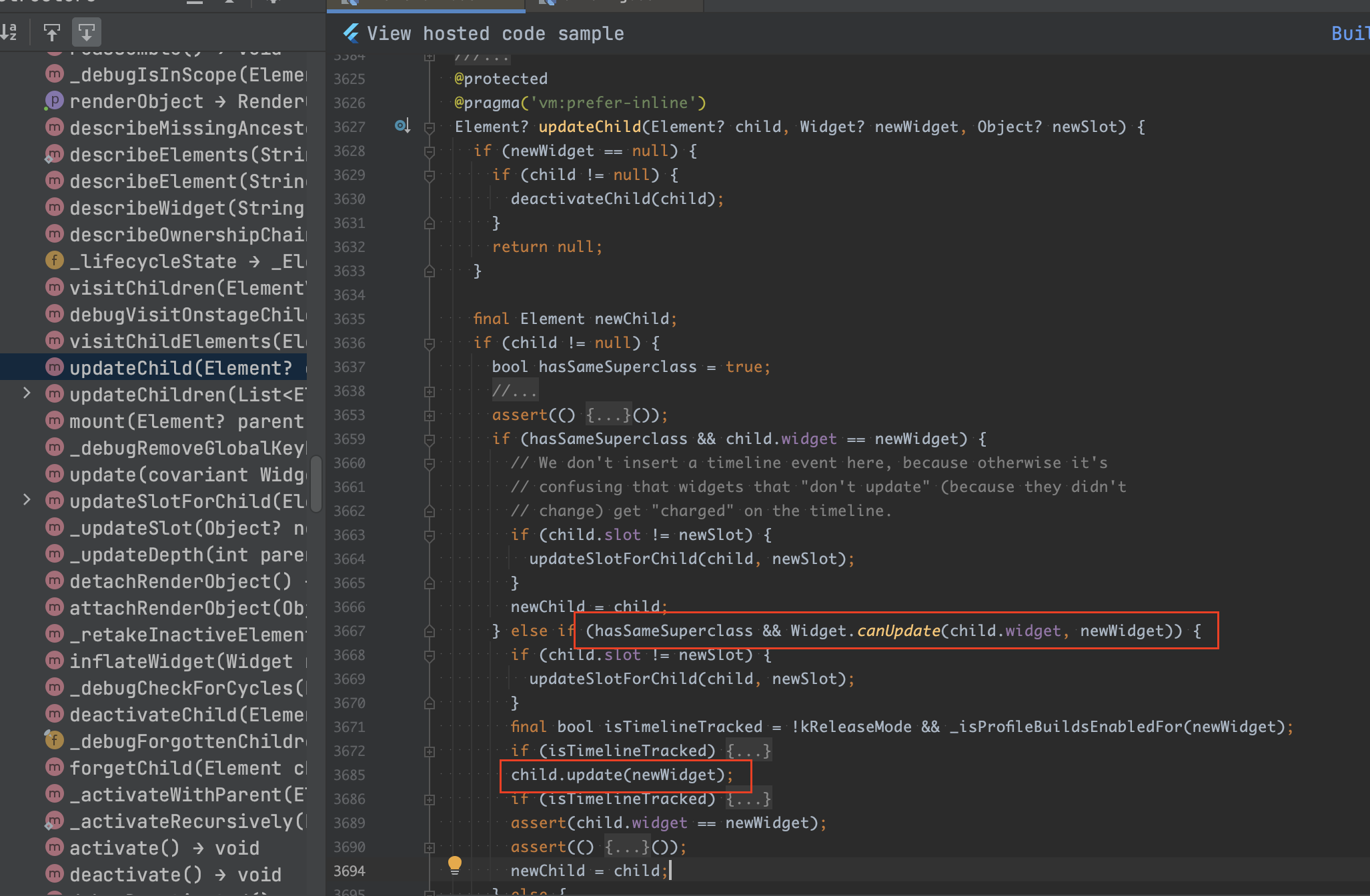Open the View hosted code sample link
1370x896 pixels.
click(496, 33)
